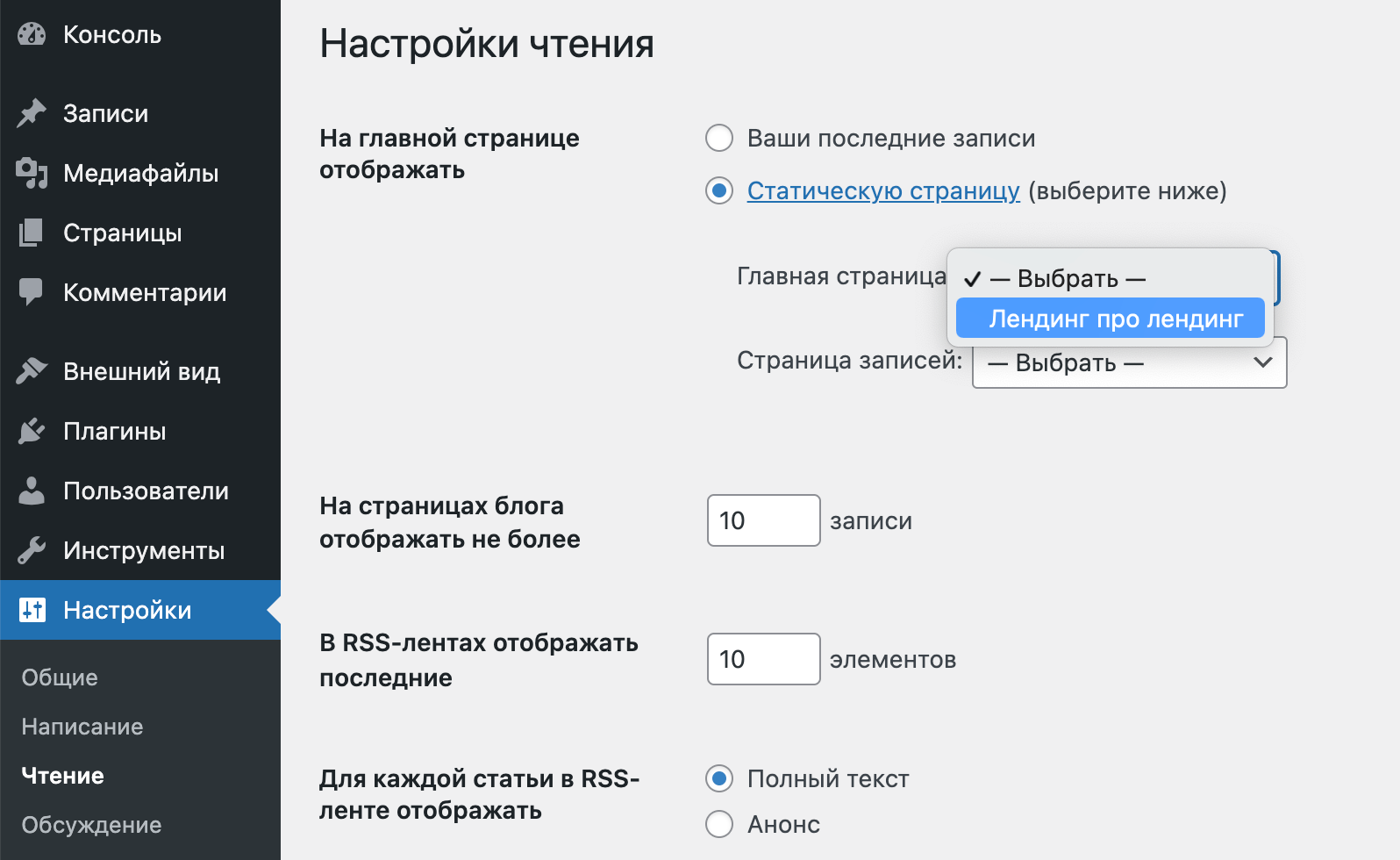Focus the blog posts count field before записи
The image size is (1400, 860).
[764, 520]
